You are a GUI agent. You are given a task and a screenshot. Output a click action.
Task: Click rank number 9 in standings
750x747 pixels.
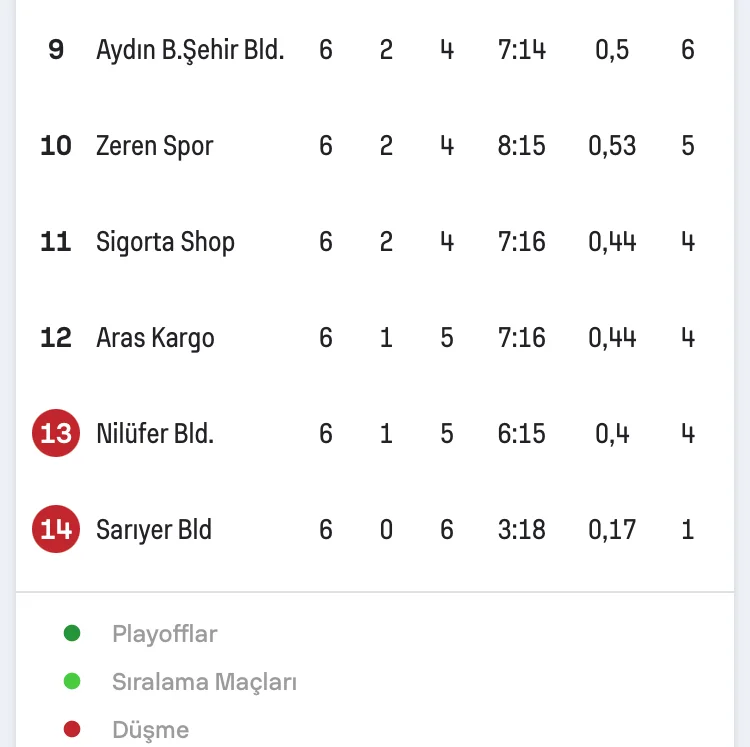(x=56, y=50)
